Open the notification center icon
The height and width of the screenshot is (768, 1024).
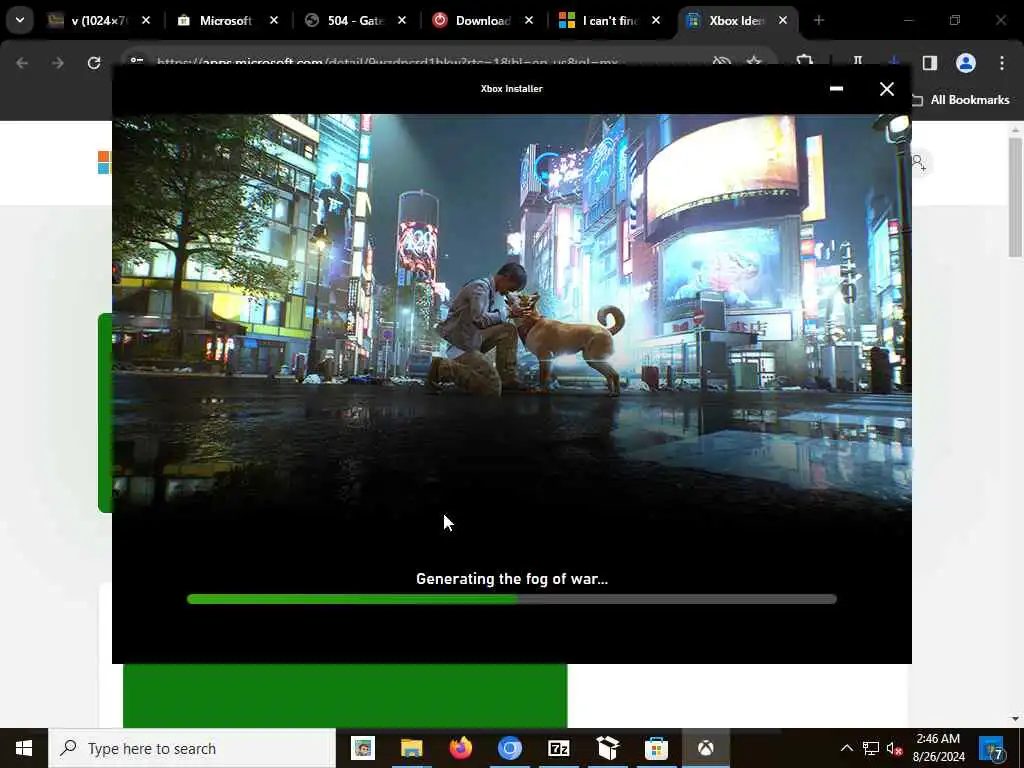click(x=994, y=748)
